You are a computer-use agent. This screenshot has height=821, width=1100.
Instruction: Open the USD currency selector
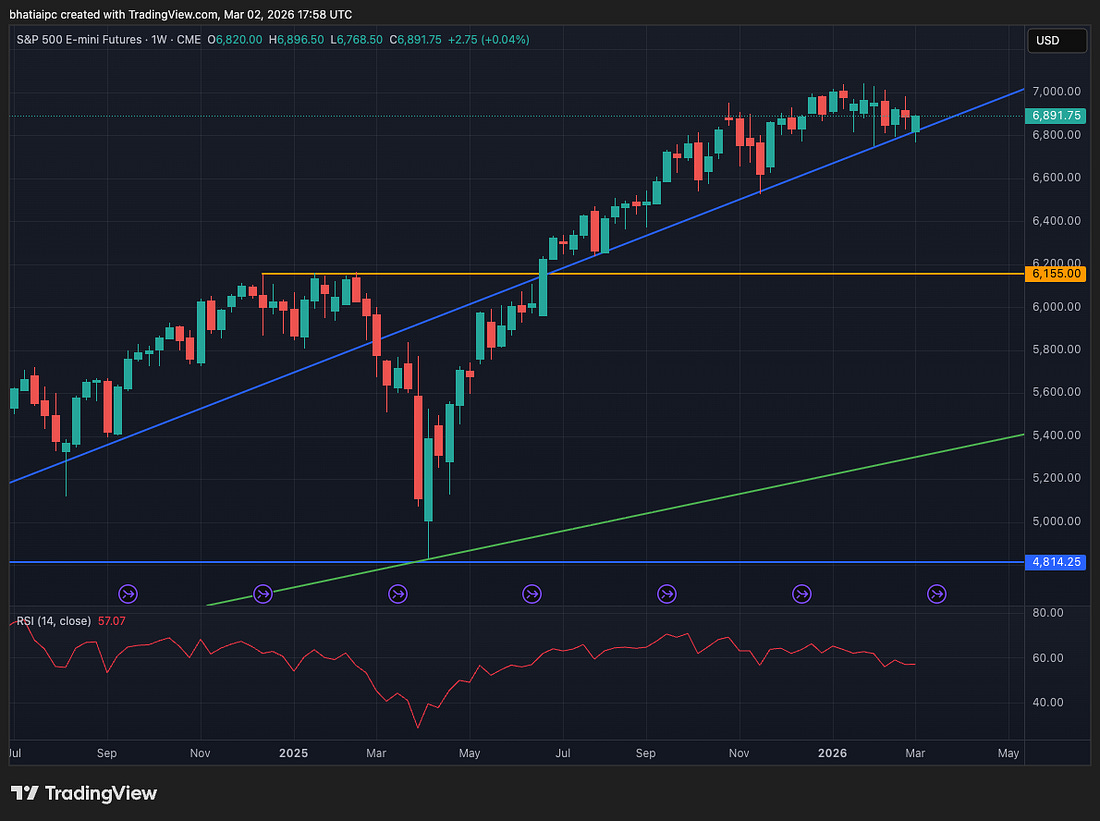point(1056,41)
